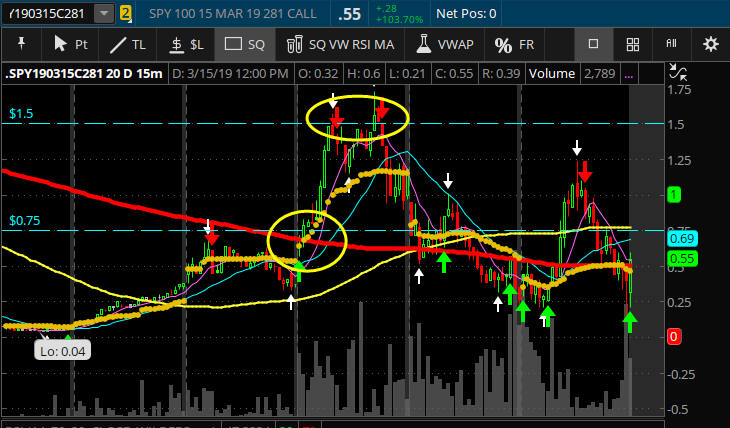Click the SPY 100 15 MAR 19 281 CALL description
730x428 pixels.
pyautogui.click(x=232, y=14)
